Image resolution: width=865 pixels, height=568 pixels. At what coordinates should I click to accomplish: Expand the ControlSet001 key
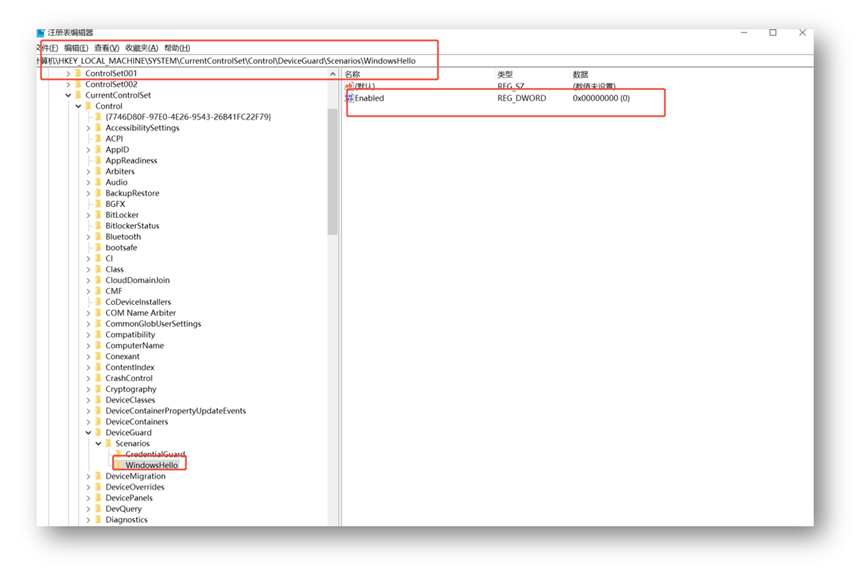(68, 73)
